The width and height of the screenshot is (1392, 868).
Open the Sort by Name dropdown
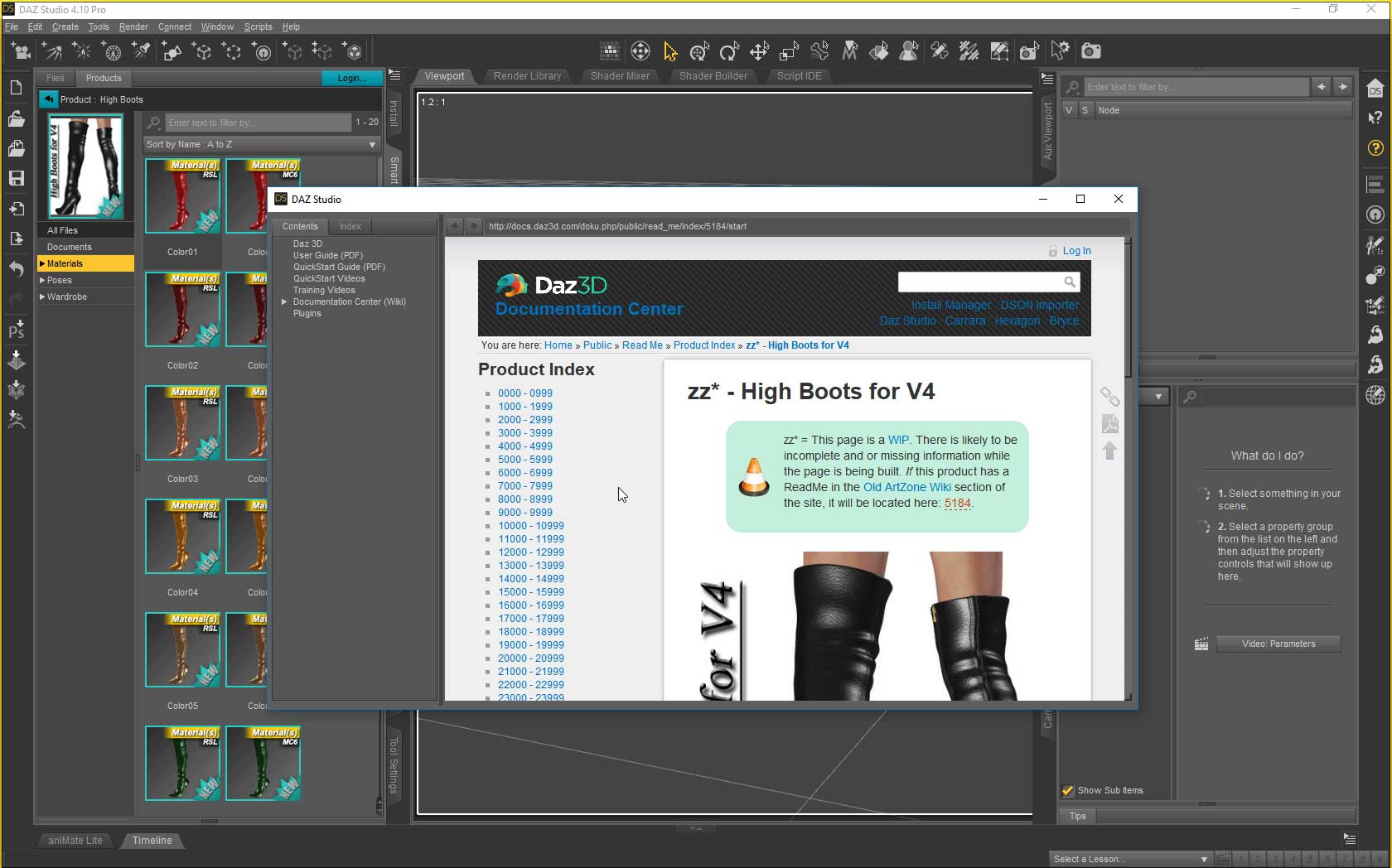pos(262,144)
